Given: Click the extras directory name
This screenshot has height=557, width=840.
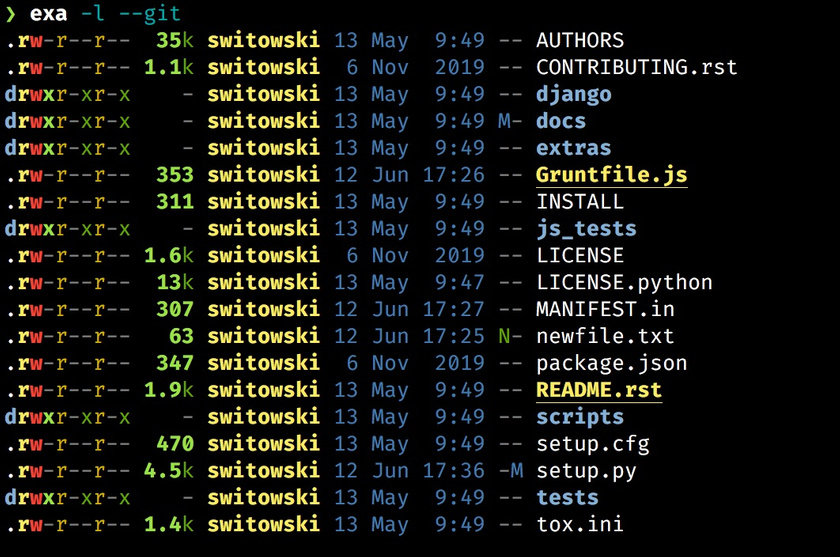Looking at the screenshot, I should coord(573,148).
